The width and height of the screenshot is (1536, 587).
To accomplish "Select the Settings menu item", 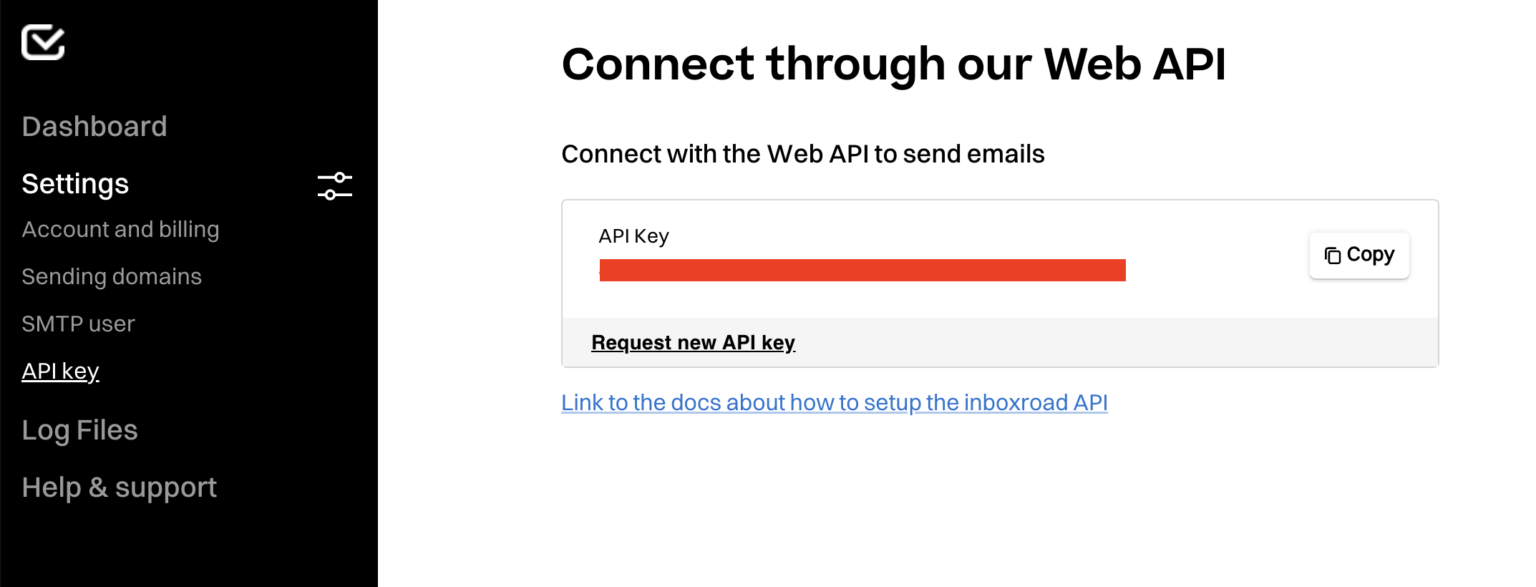I will 75,184.
